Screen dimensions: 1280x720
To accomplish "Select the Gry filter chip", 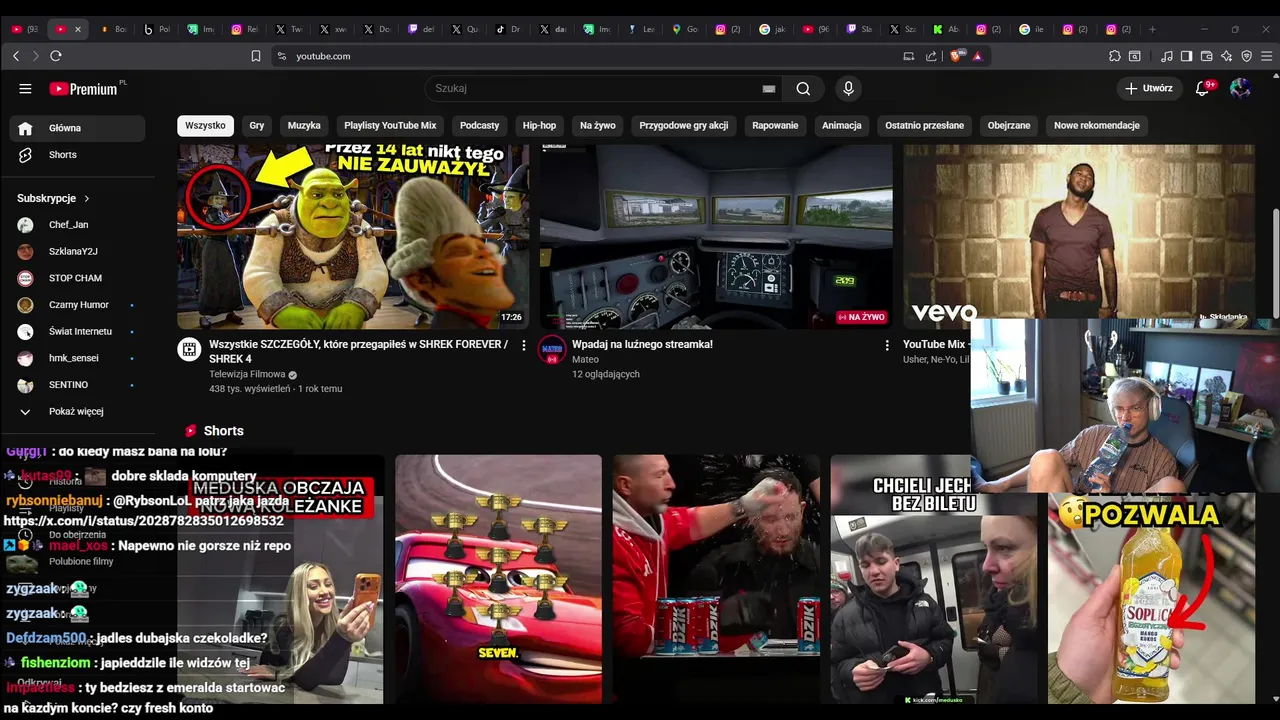I will [257, 125].
